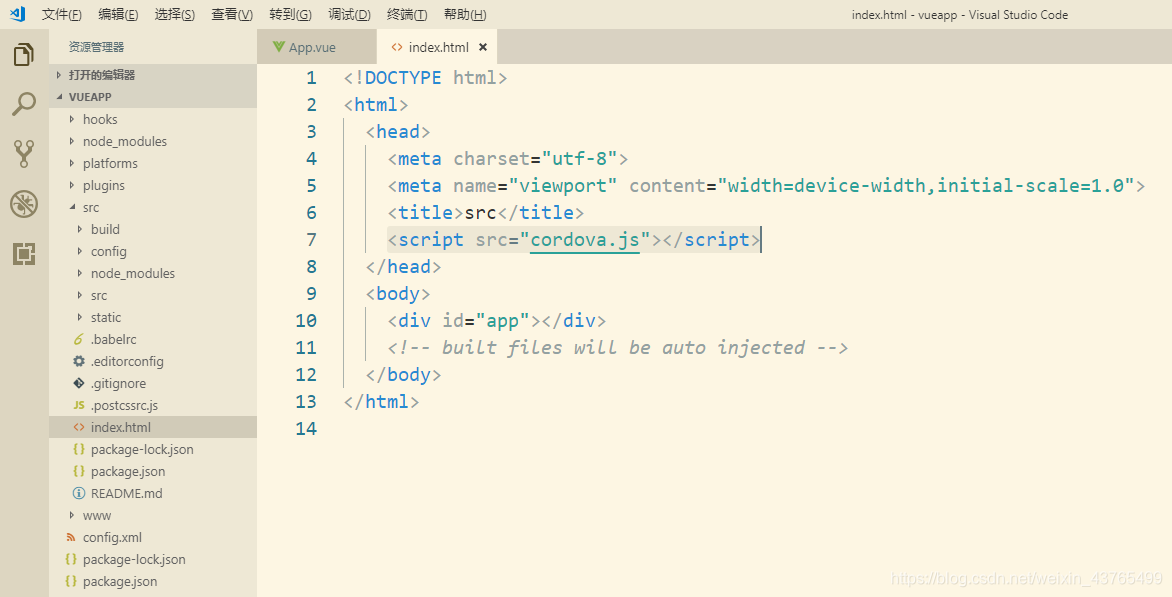Click line number 14 in gutter

point(306,428)
